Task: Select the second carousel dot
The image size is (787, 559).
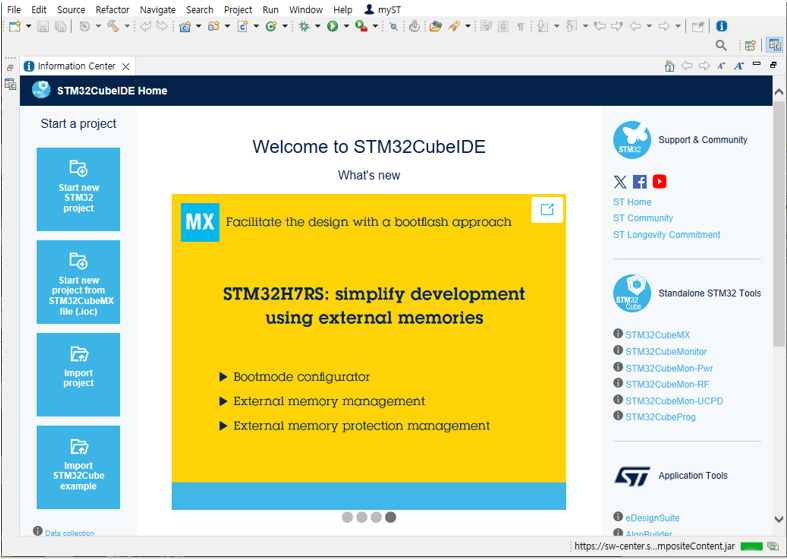Action: click(361, 517)
